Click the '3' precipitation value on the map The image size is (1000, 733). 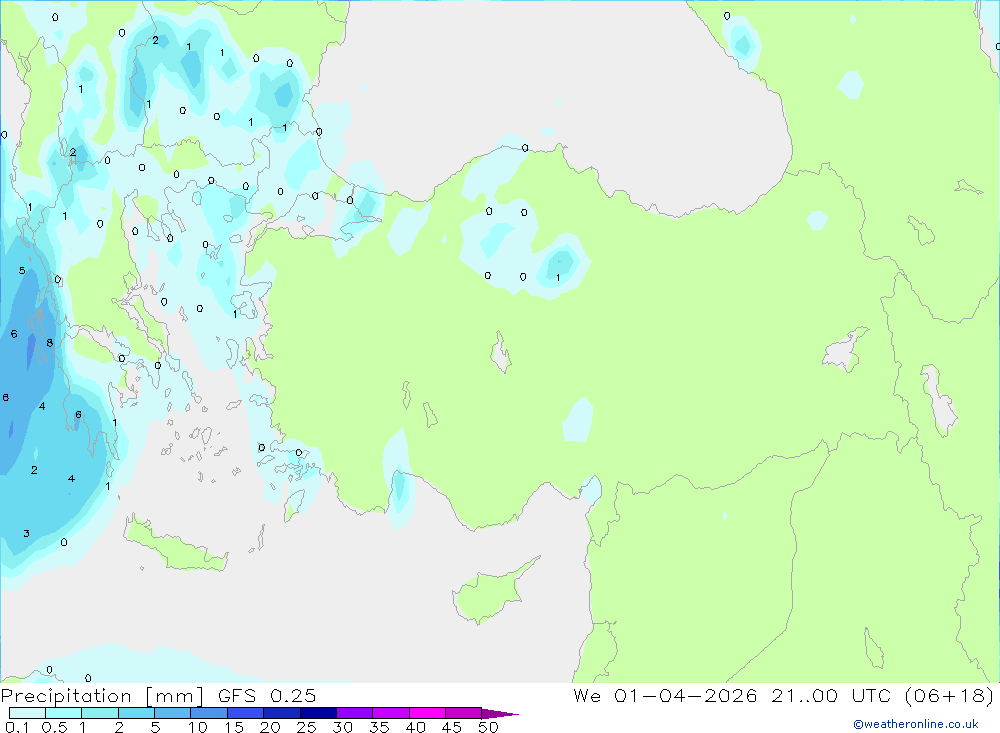tap(26, 533)
